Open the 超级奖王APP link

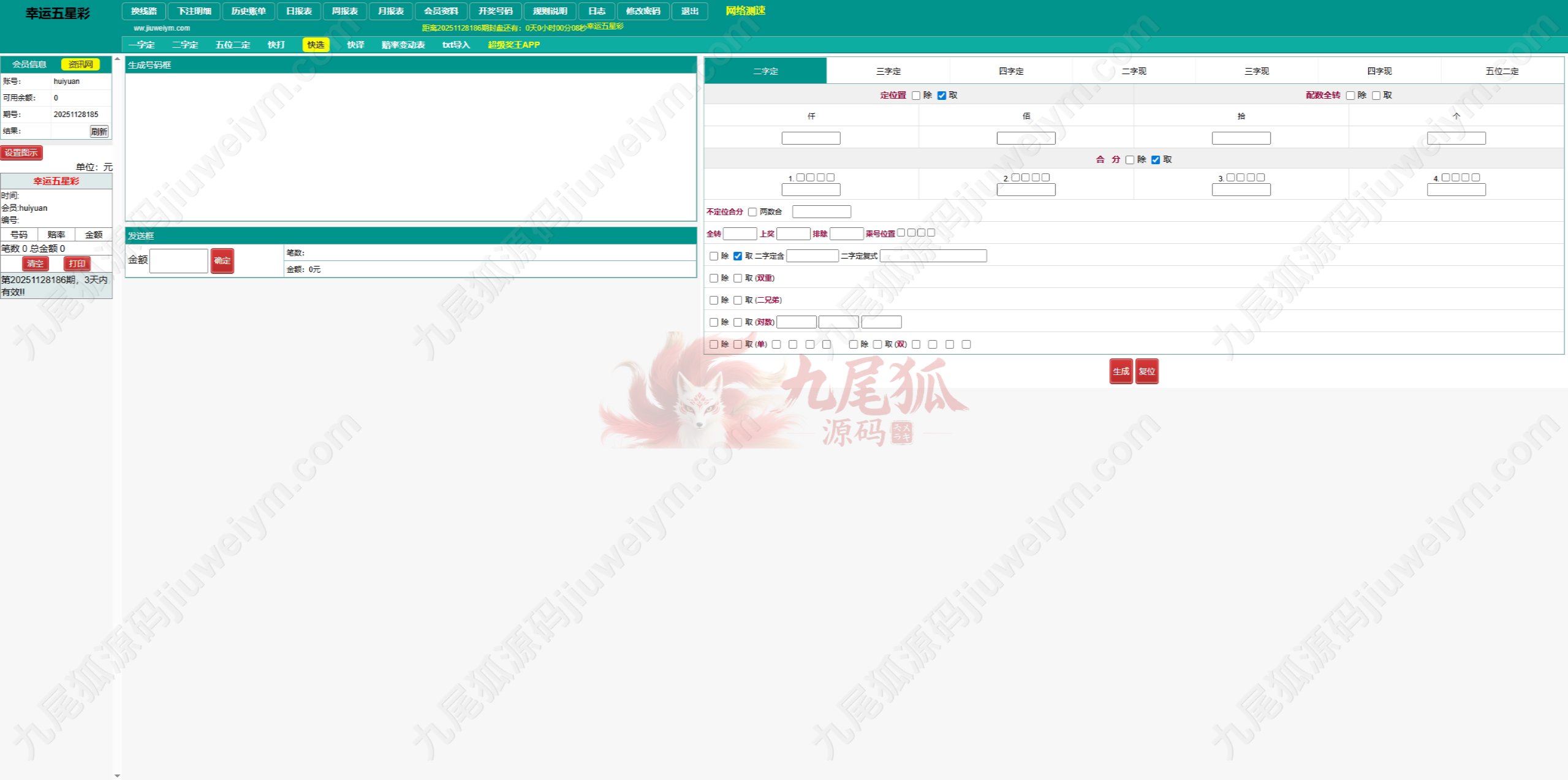click(513, 45)
